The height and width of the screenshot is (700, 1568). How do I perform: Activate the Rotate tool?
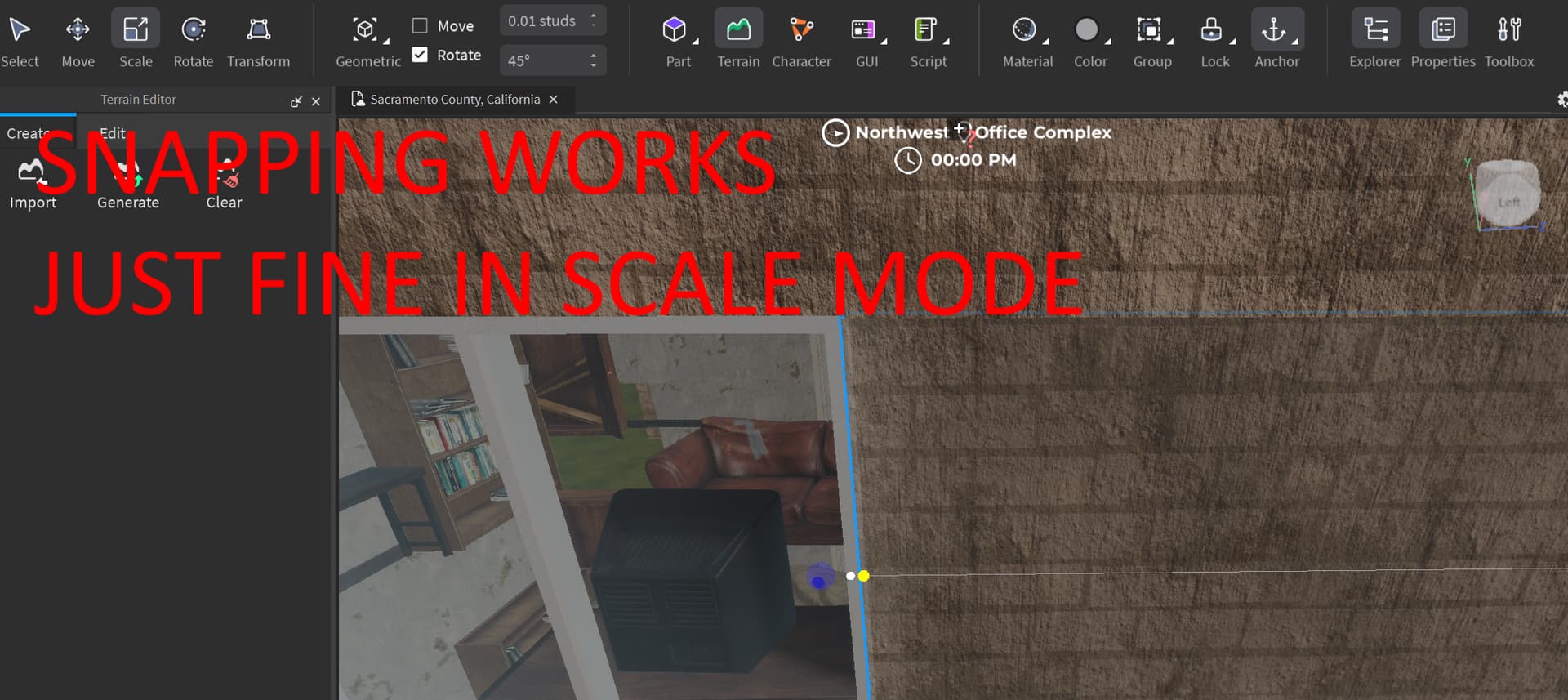click(194, 39)
